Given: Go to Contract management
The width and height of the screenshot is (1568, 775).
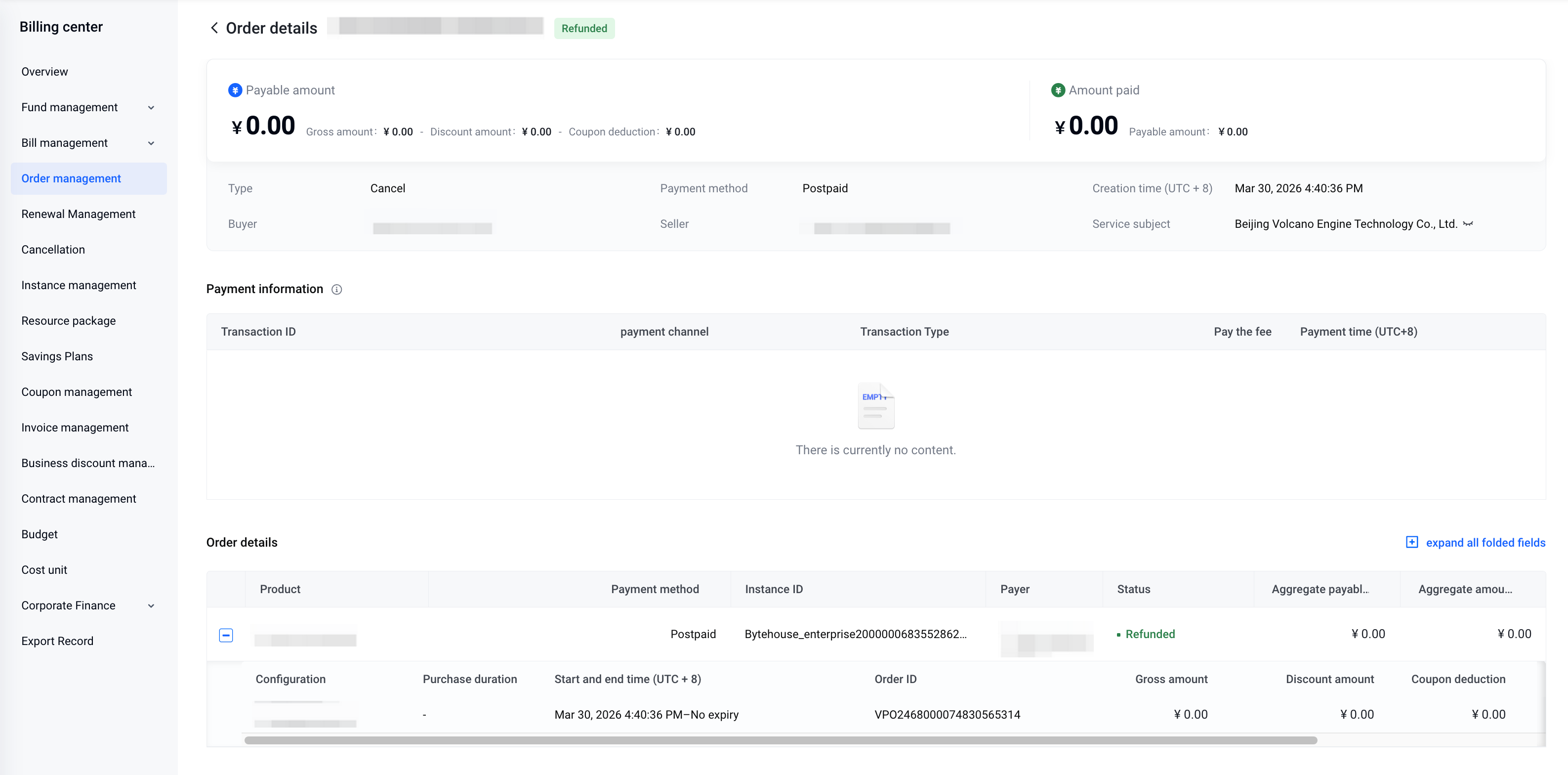Looking at the screenshot, I should click(x=79, y=499).
